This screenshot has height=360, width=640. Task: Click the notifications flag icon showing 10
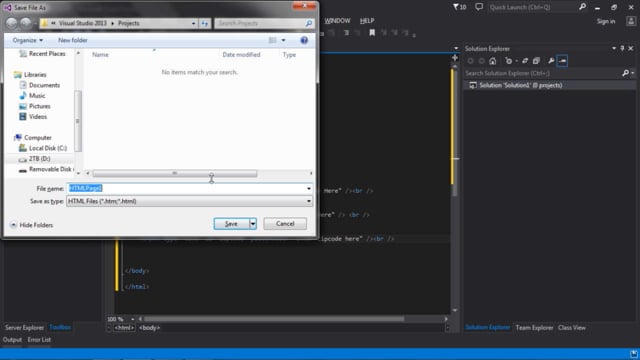[x=459, y=7]
